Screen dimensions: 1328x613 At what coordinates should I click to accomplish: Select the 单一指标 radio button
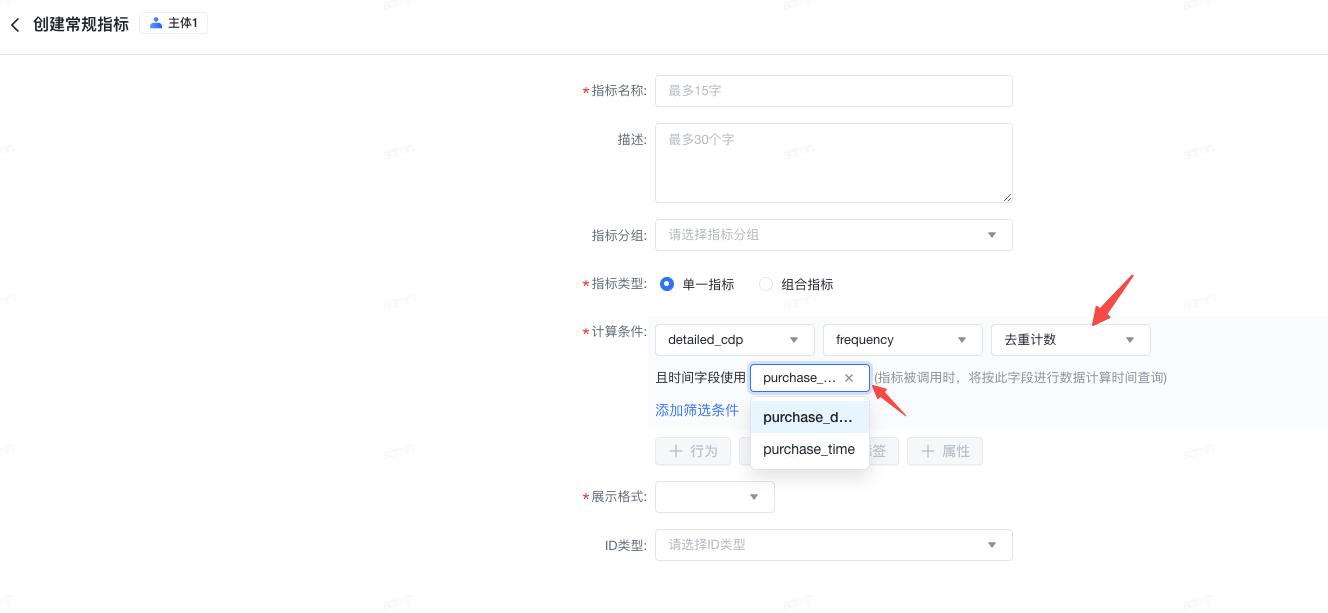click(x=667, y=284)
